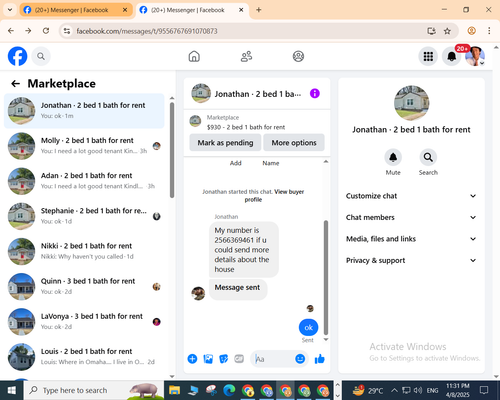Screen dimensions: 500x400
Task: Open the Facebook menu grid icon
Action: pos(428,56)
